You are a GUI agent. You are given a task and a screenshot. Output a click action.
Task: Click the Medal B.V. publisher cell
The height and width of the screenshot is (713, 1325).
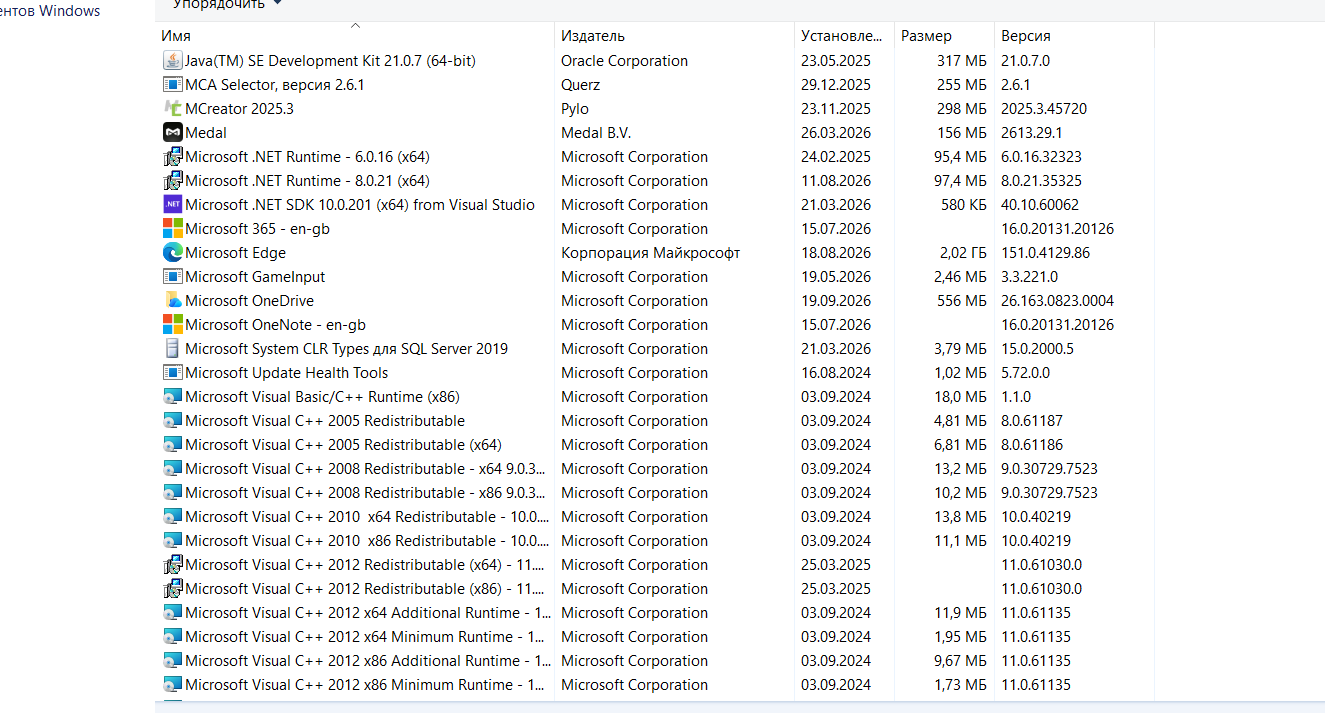click(596, 133)
